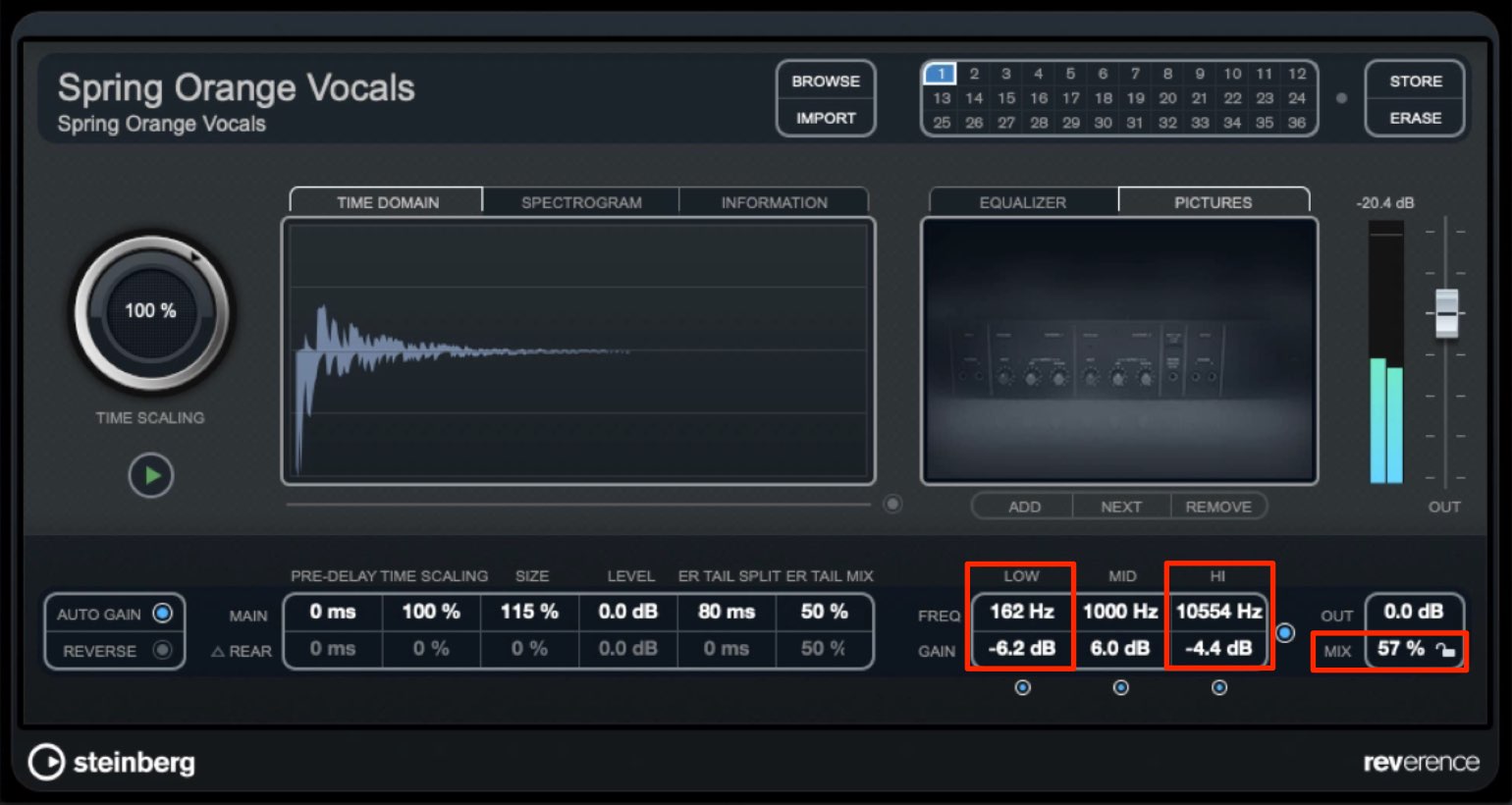This screenshot has width=1512, height=805.
Task: Click Next to show the next picture
Action: point(1121,507)
